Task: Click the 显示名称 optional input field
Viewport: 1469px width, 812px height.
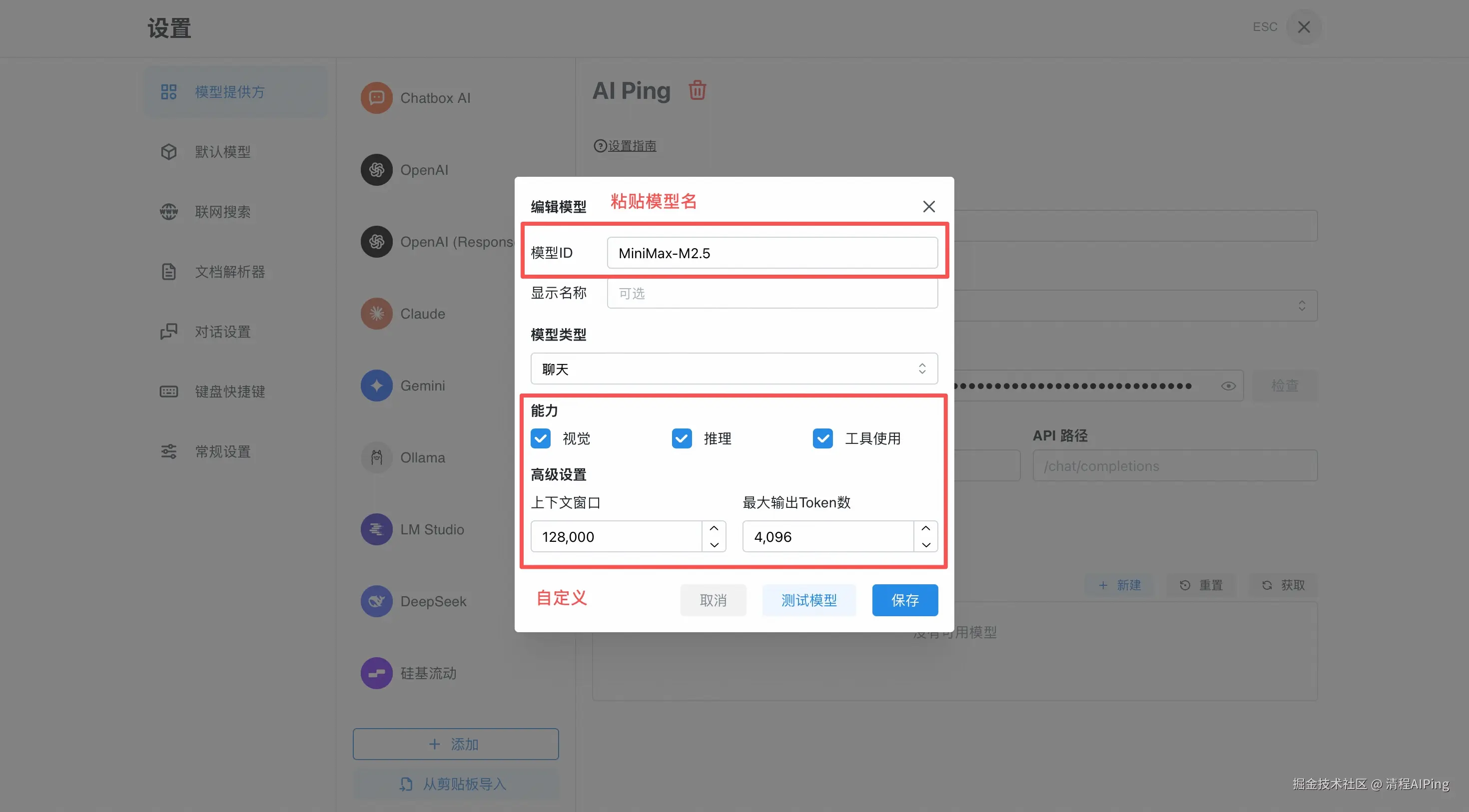Action: (x=771, y=294)
